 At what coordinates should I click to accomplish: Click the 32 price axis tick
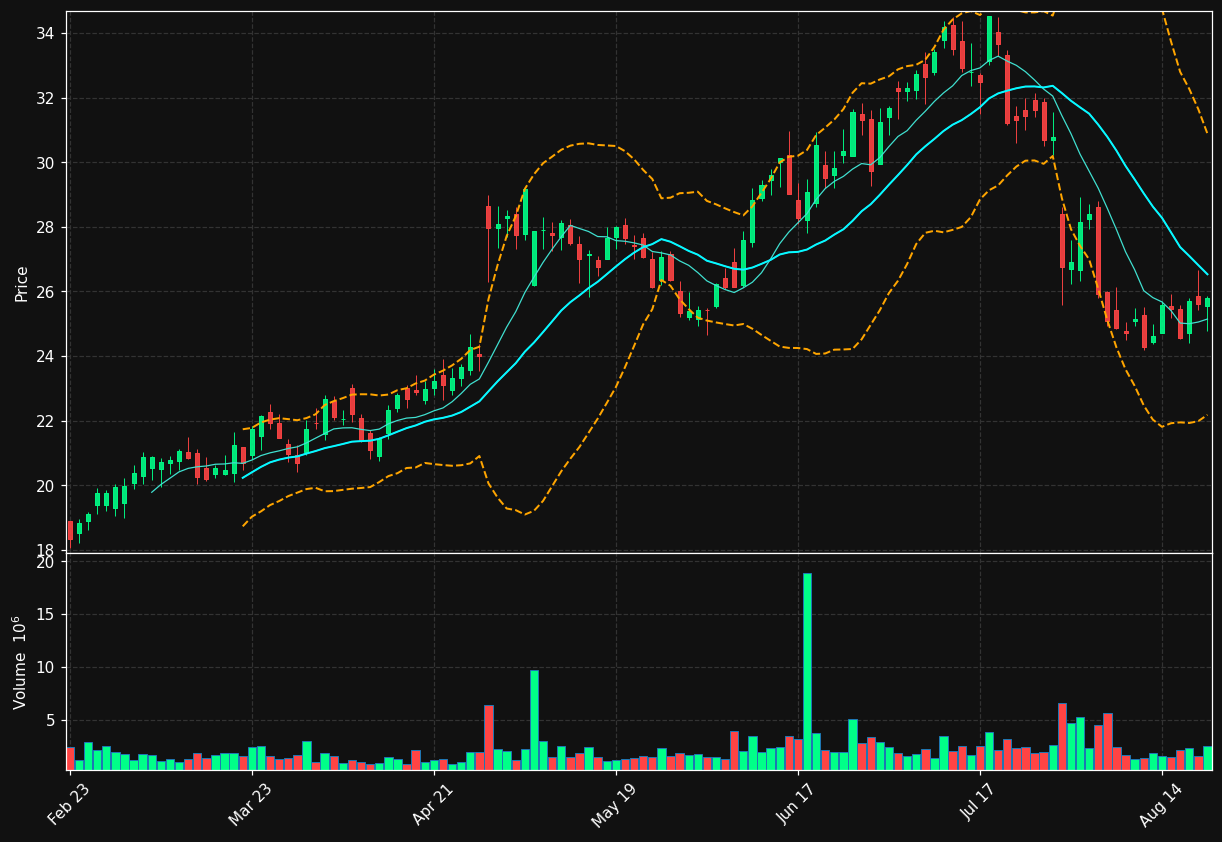pos(47,98)
